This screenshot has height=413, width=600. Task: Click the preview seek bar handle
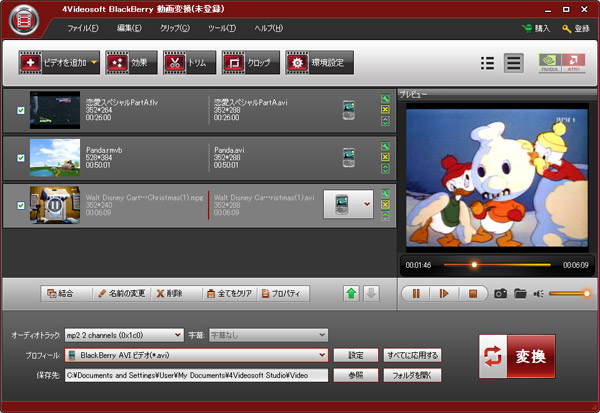click(474, 264)
